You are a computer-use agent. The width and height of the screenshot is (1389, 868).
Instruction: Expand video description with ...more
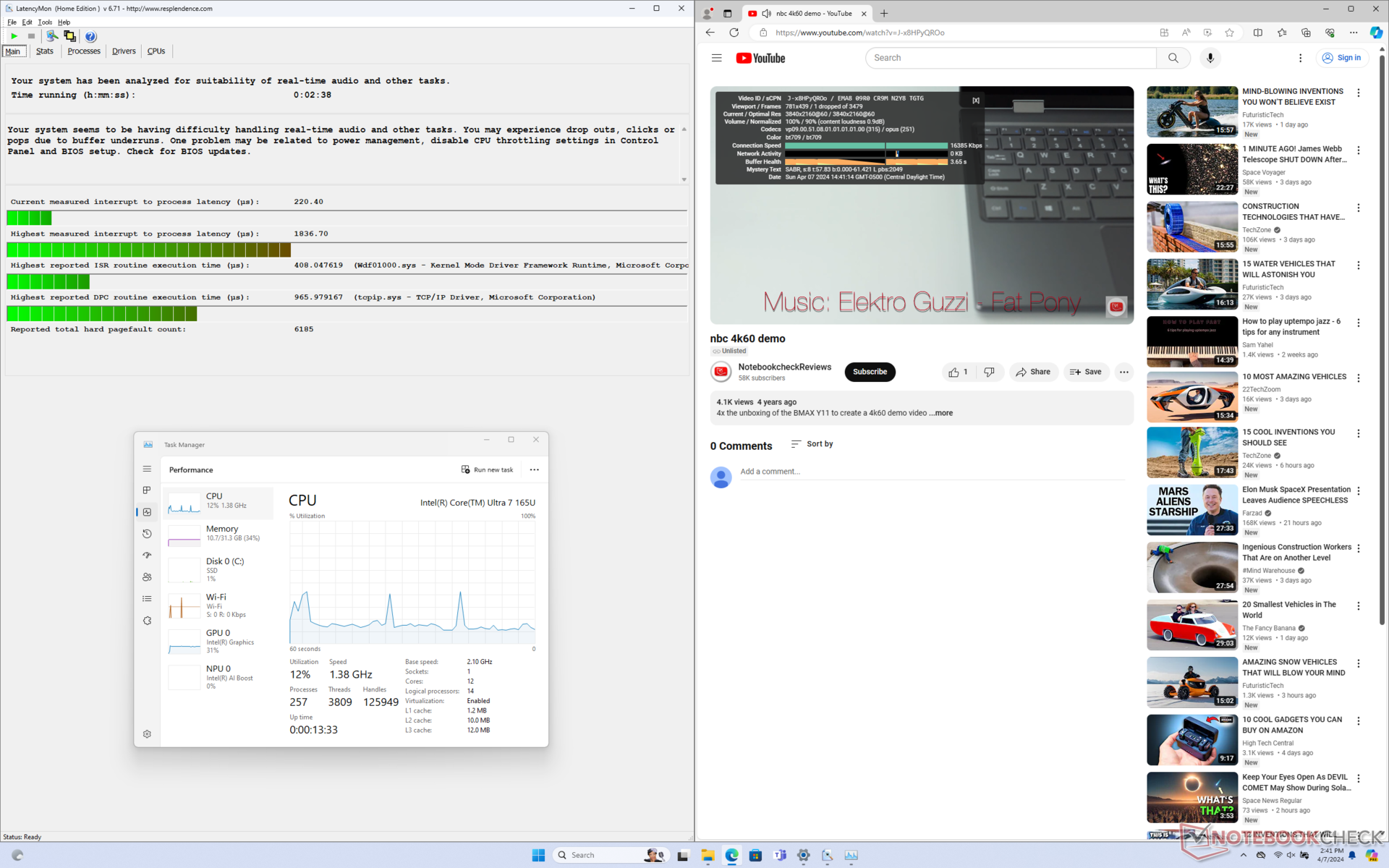pyautogui.click(x=940, y=413)
